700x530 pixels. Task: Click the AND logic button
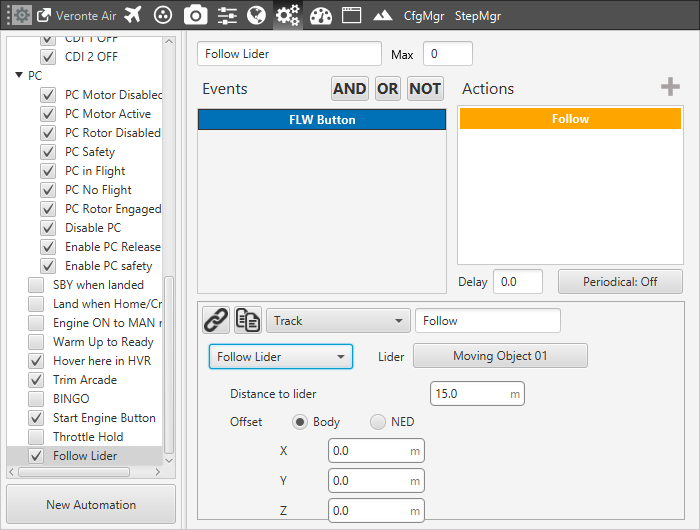tap(350, 88)
